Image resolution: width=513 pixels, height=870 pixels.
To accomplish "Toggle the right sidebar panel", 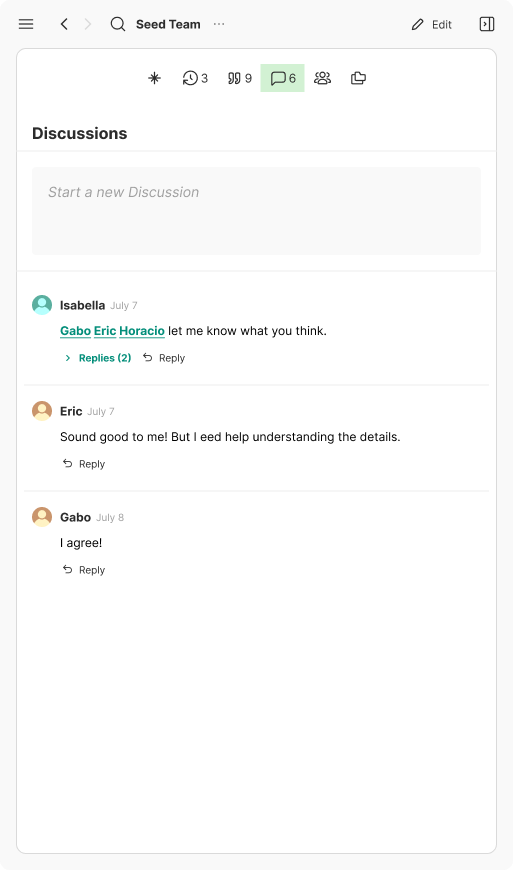I will coord(486,24).
